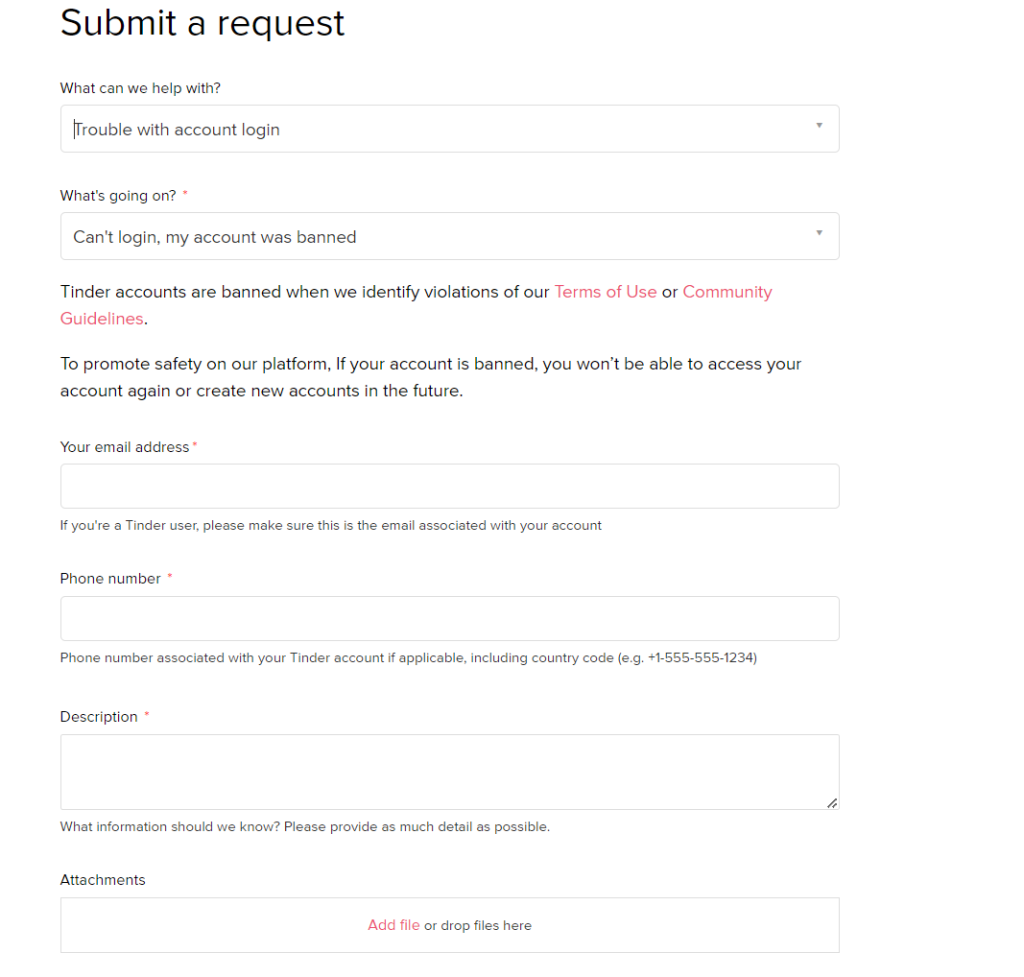The width and height of the screenshot is (1024, 977).
Task: Click the 'Your email address' field label
Action: point(125,447)
